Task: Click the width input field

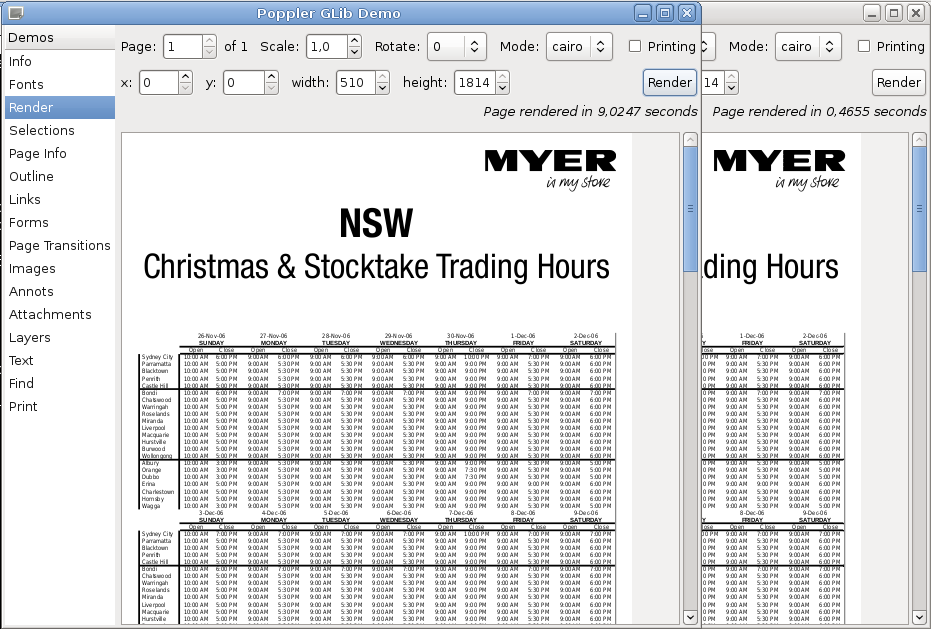Action: (x=356, y=83)
